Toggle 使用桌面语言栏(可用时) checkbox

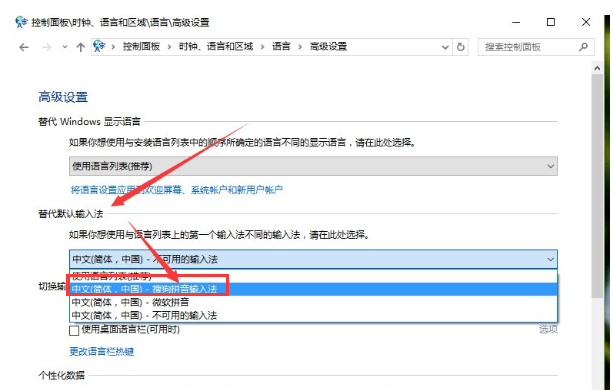(74, 331)
